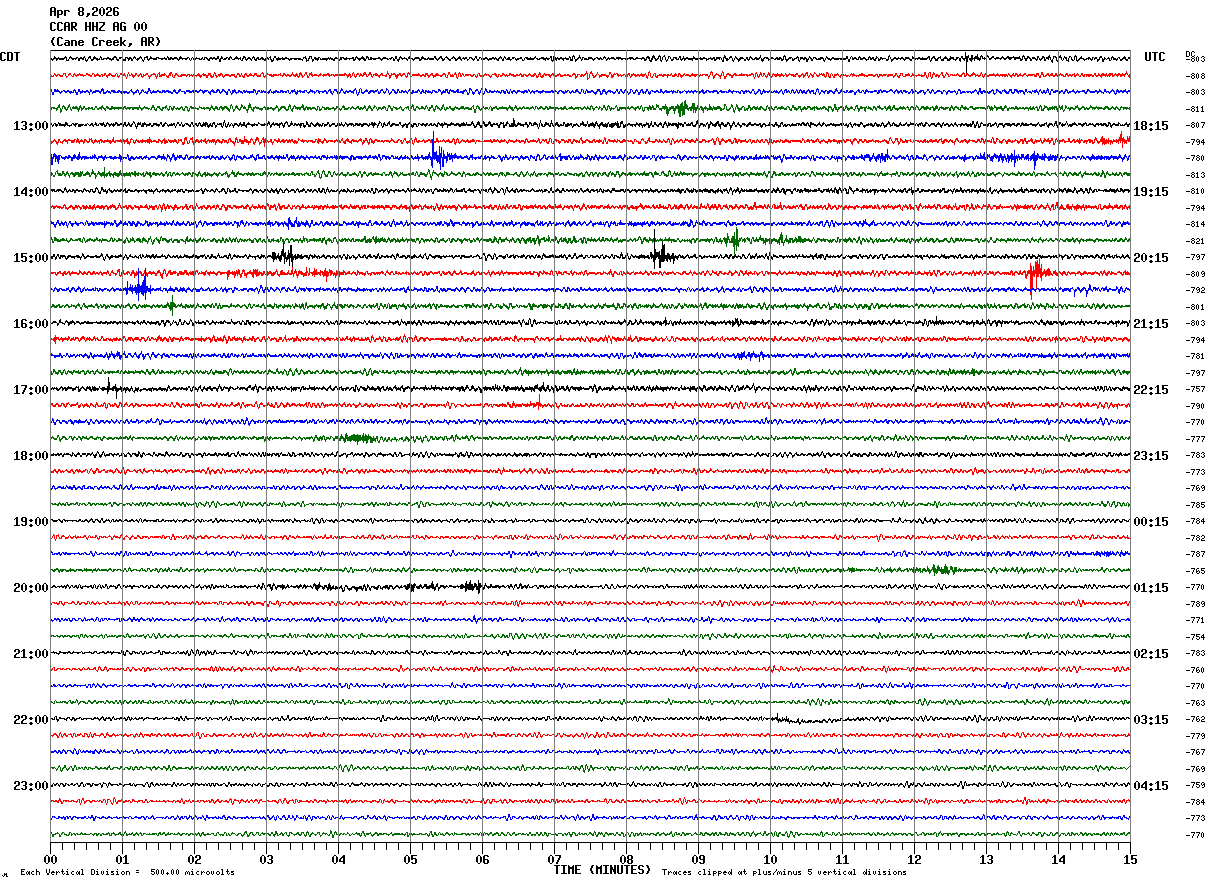The width and height of the screenshot is (1210, 886).
Task: Click minute tick label '05' on the time axis
Action: point(410,859)
